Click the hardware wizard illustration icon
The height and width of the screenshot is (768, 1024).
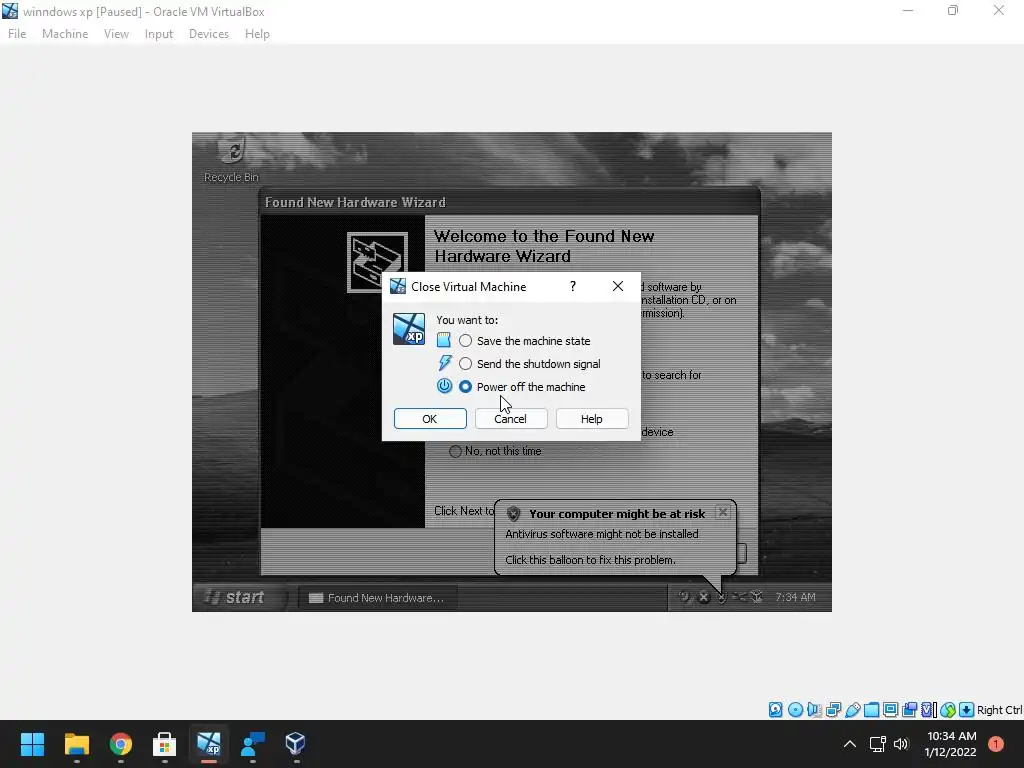pyautogui.click(x=377, y=263)
